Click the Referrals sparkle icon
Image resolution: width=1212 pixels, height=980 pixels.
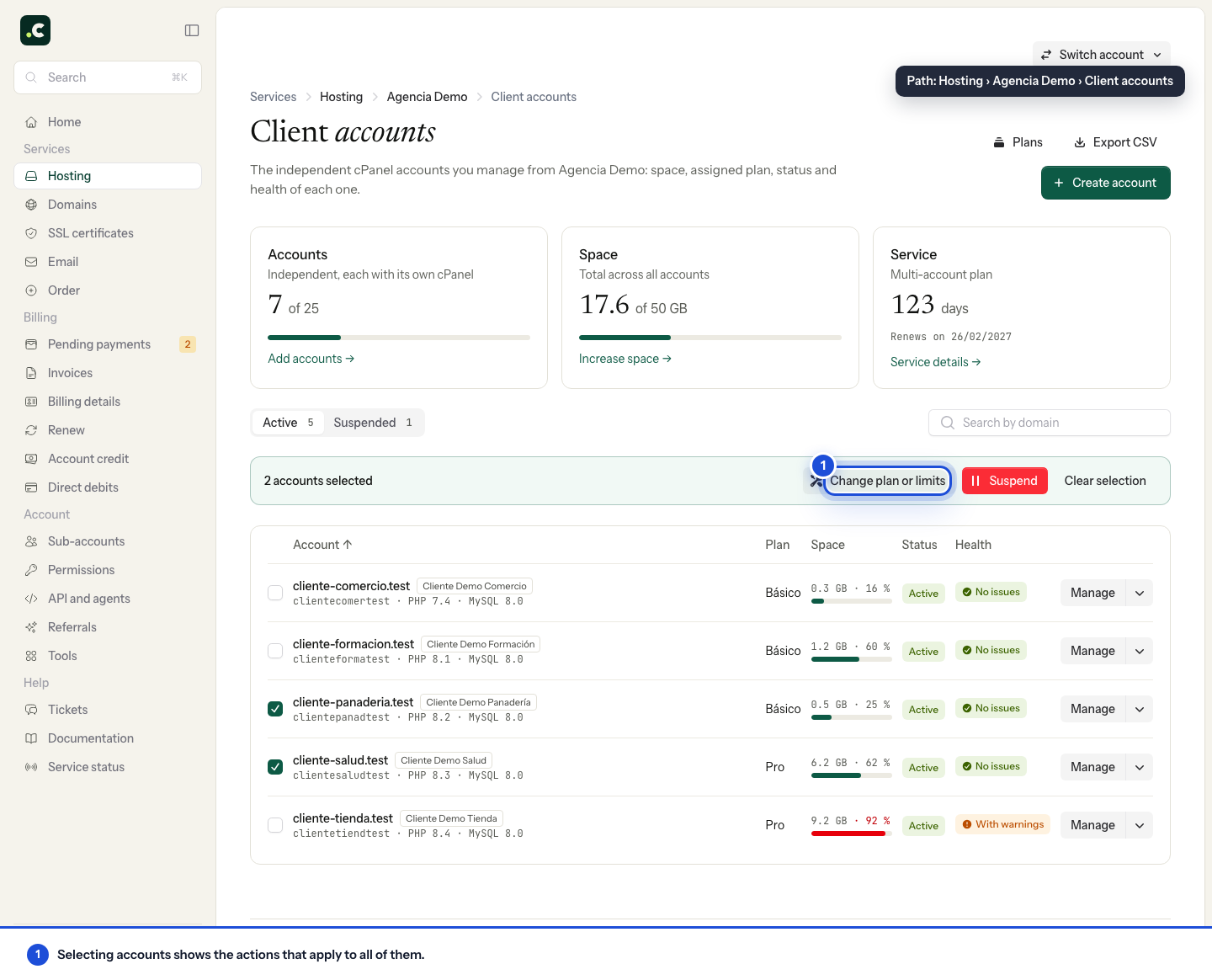(x=31, y=627)
